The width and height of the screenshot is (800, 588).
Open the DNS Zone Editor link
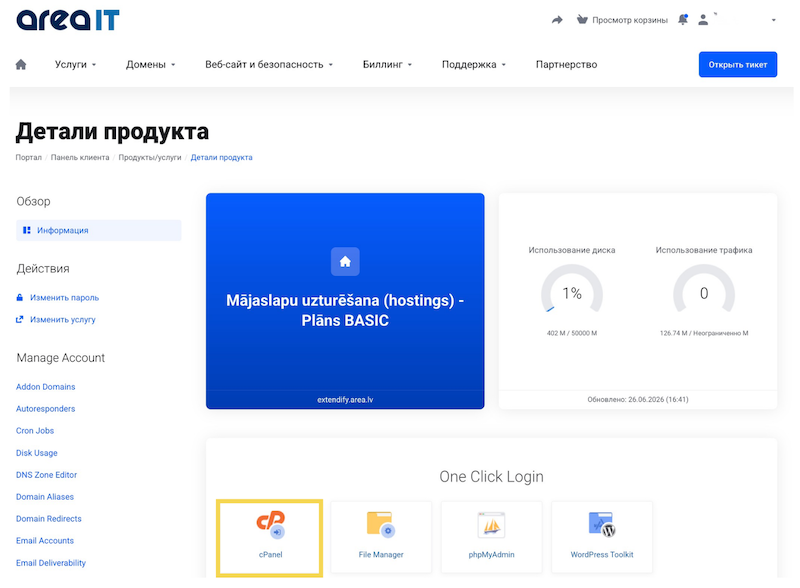46,475
